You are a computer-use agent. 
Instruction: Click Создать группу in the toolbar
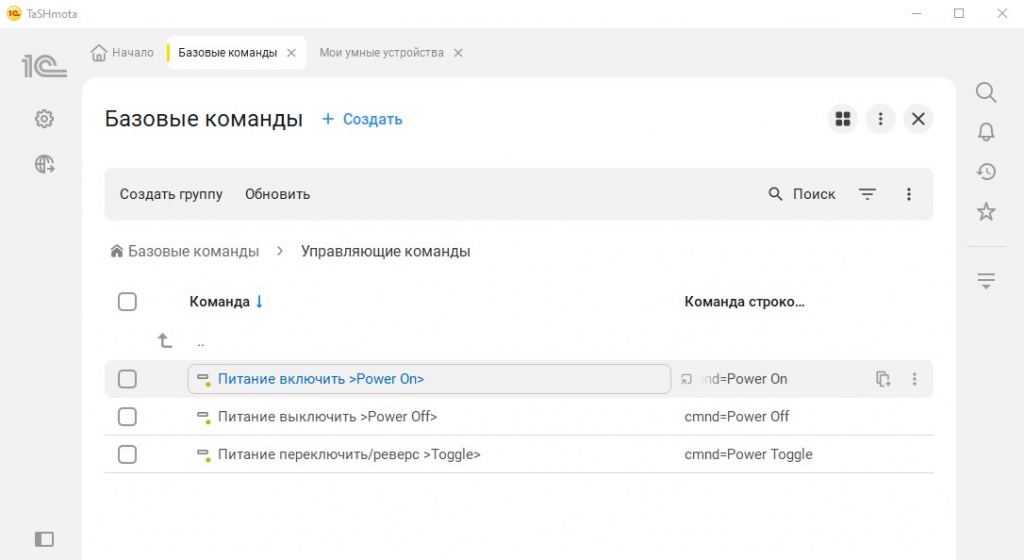[x=171, y=194]
